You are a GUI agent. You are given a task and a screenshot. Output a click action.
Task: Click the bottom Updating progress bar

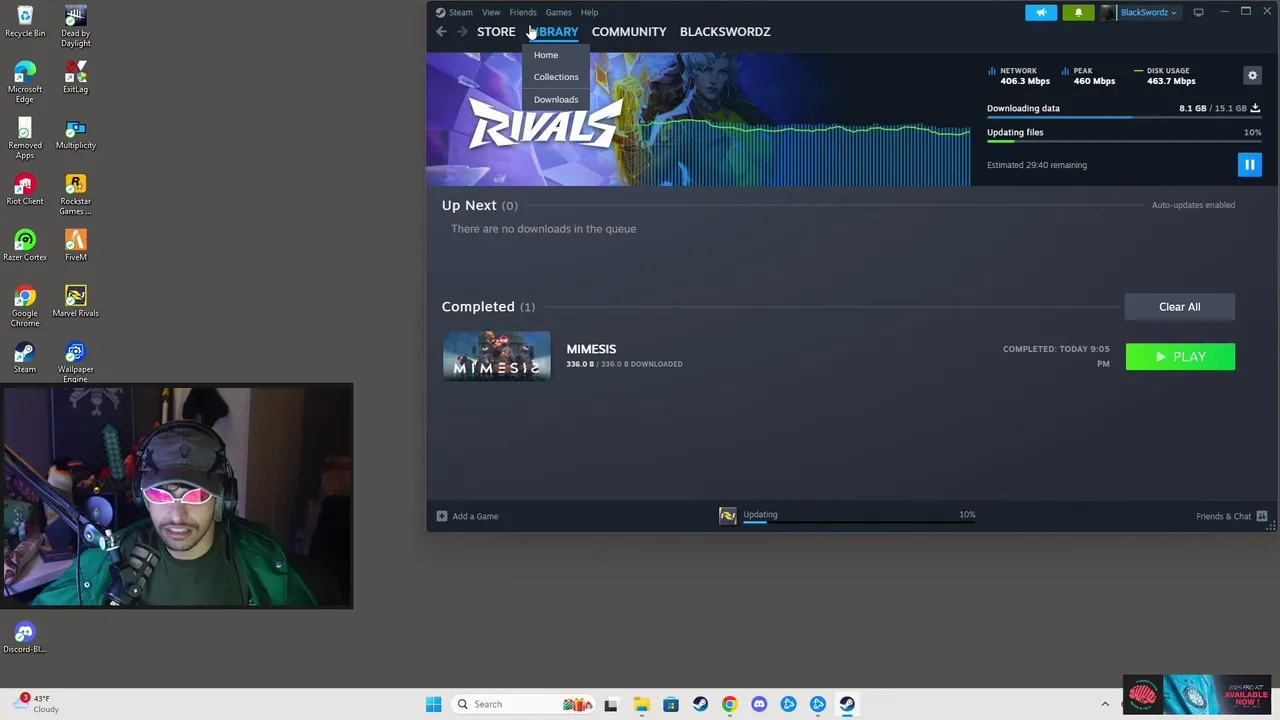click(x=859, y=521)
